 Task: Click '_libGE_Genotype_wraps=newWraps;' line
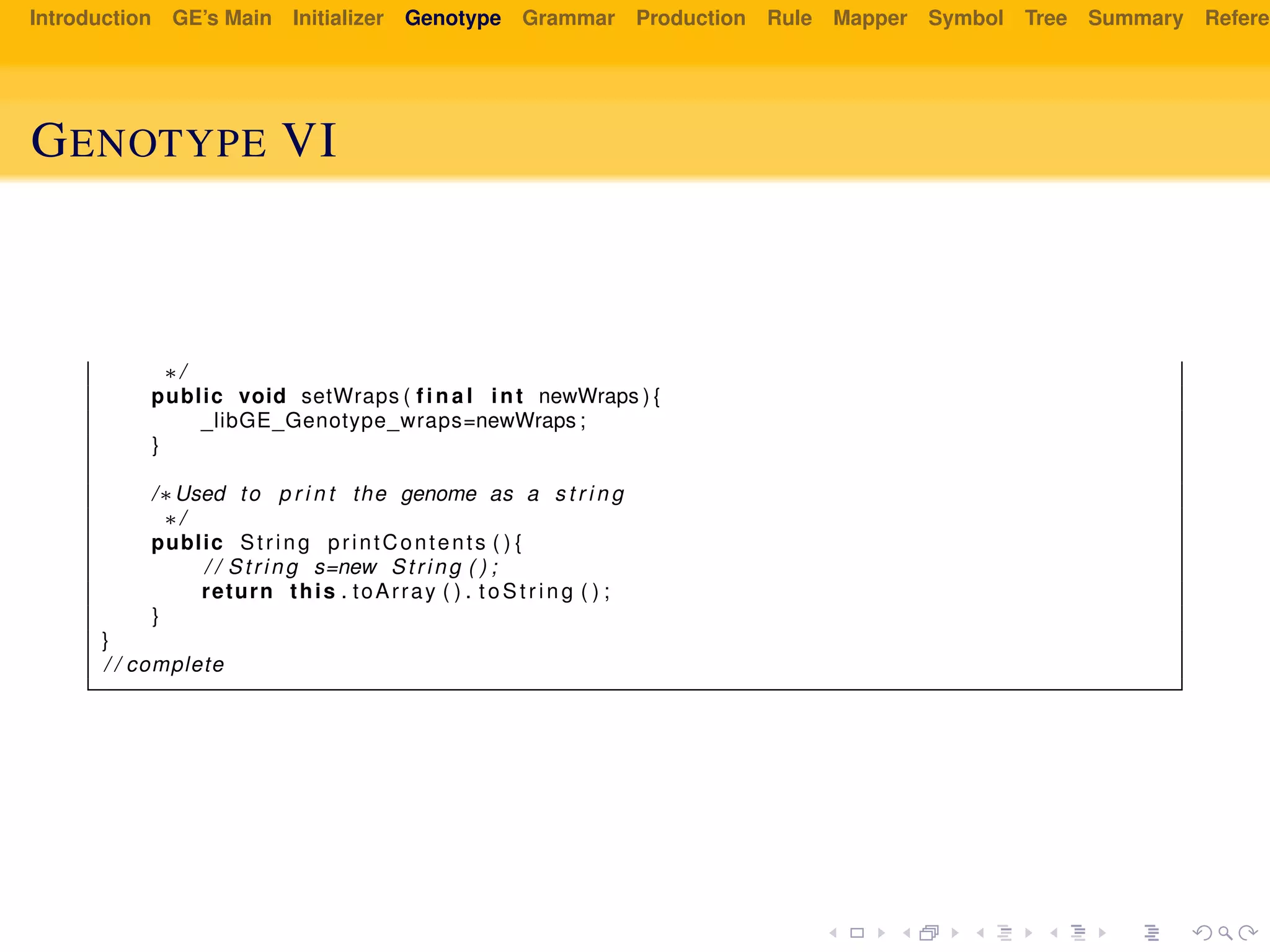(x=394, y=421)
